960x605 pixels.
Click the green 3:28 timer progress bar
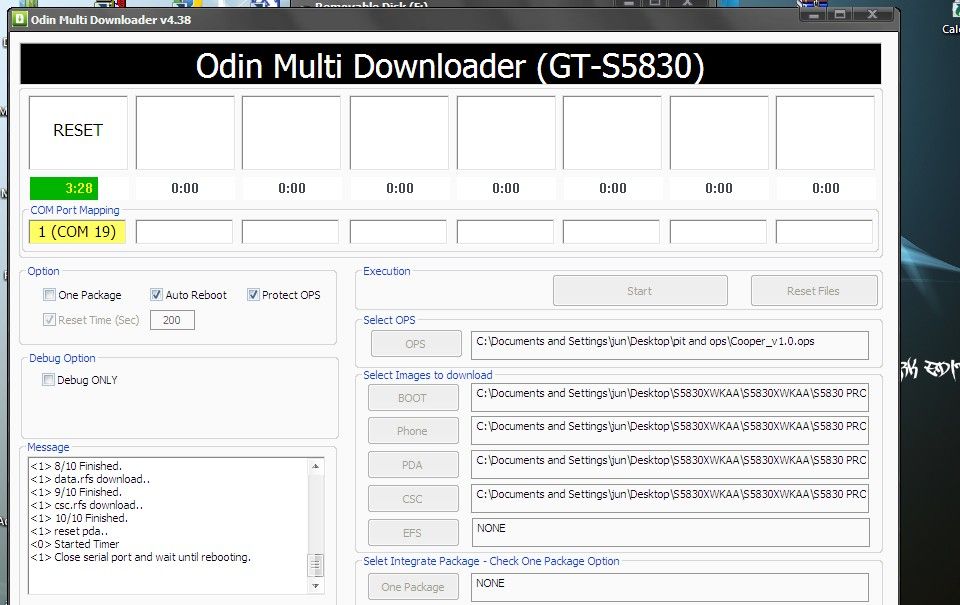pos(64,188)
